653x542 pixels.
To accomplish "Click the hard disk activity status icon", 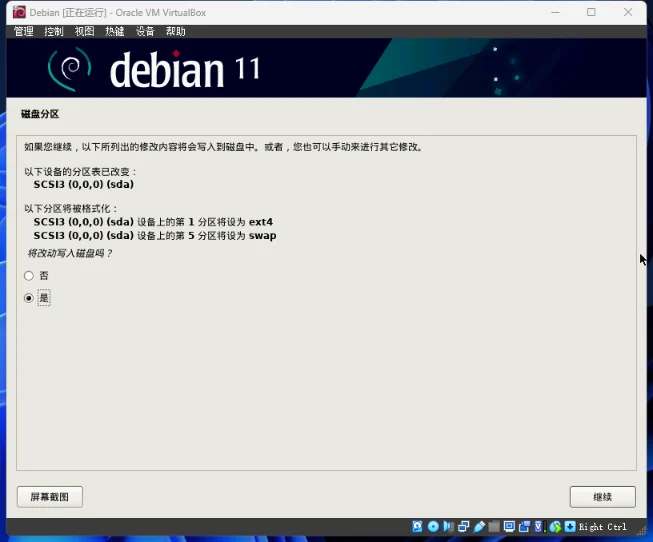I will point(417,527).
